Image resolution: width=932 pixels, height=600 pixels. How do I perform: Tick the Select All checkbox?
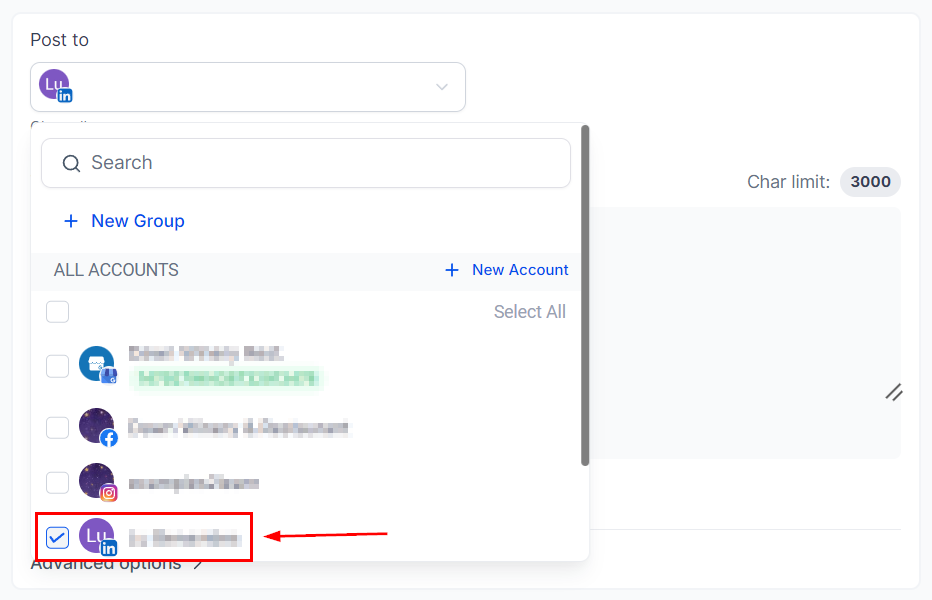pyautogui.click(x=58, y=312)
